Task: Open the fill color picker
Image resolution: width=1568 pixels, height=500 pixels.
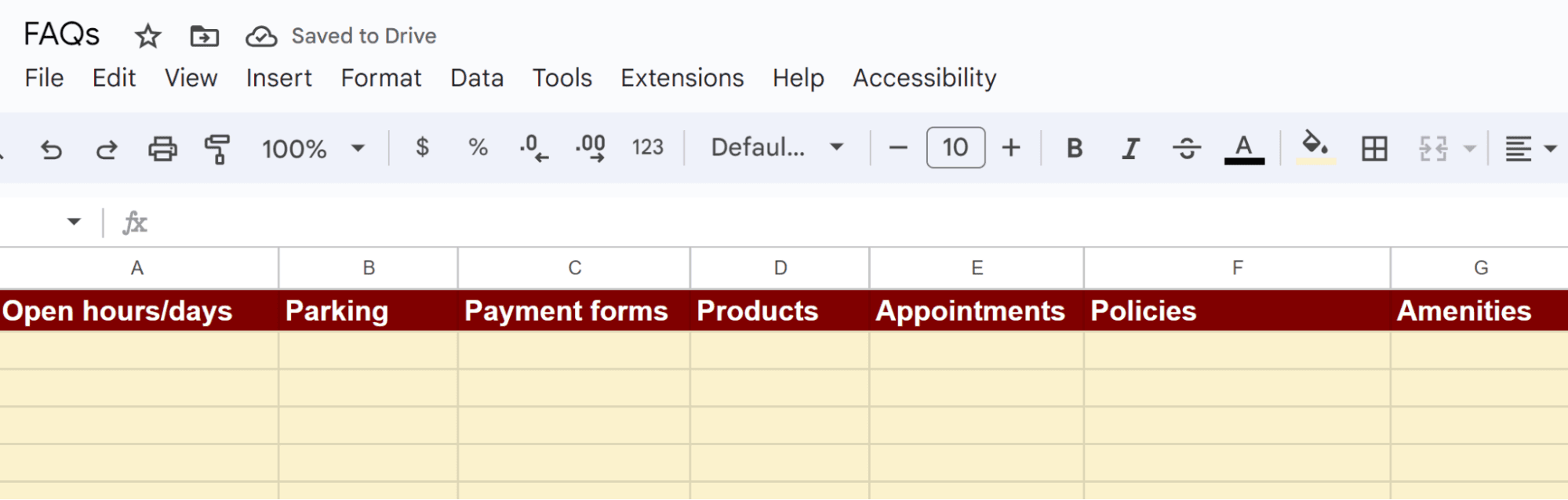Action: 1315,147
